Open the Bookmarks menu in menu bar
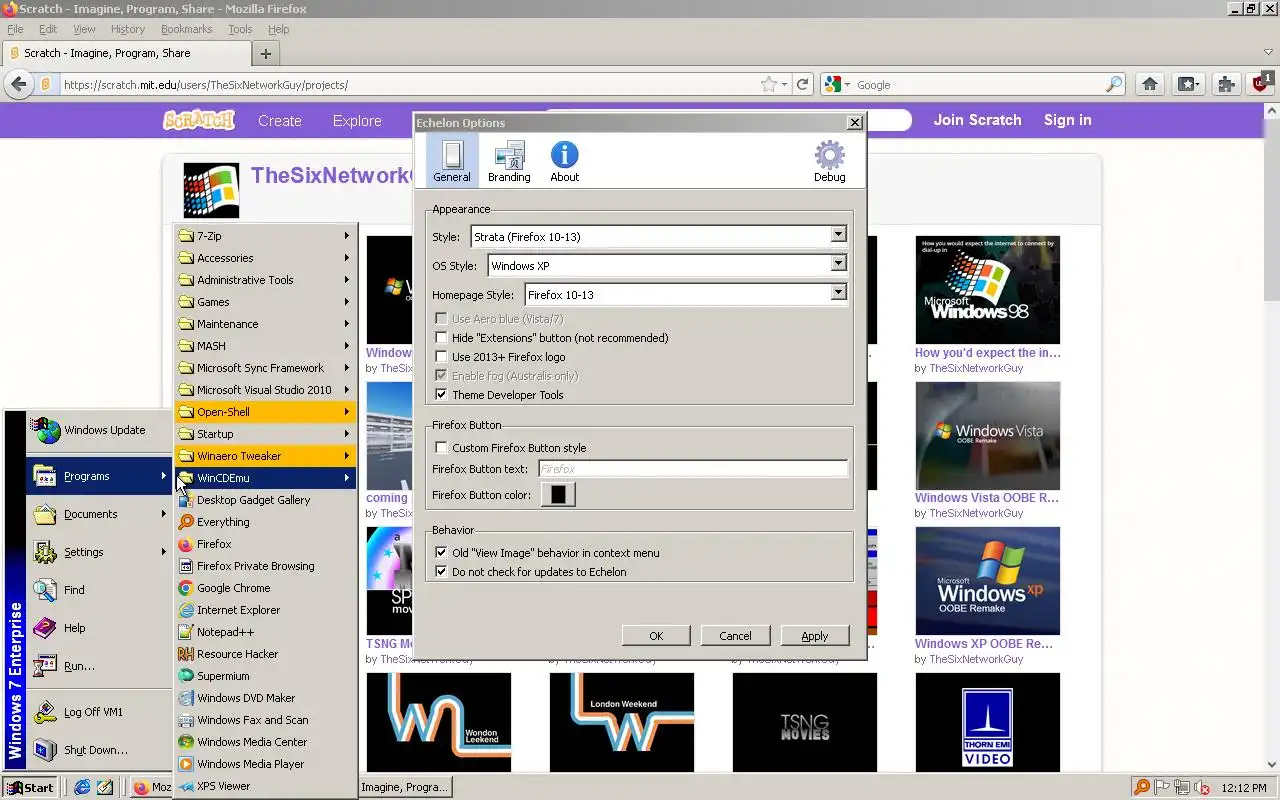1280x800 pixels. tap(186, 30)
